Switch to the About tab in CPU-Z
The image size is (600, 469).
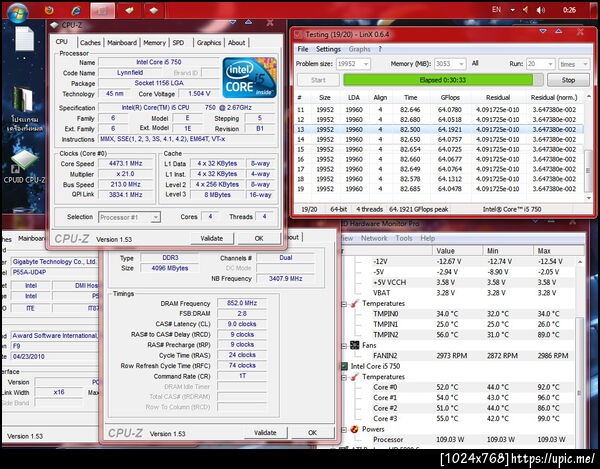[236, 43]
